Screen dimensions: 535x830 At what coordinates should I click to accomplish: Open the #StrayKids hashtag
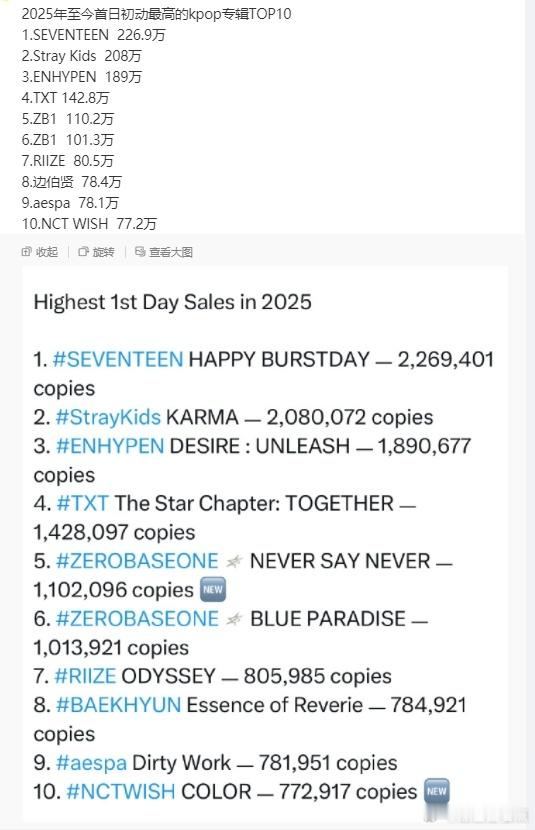[x=108, y=417]
